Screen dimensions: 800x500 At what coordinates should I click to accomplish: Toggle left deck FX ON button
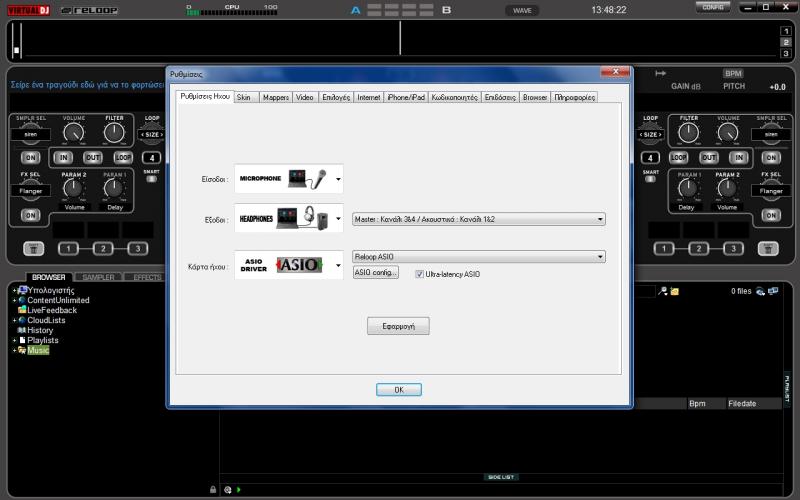click(31, 215)
